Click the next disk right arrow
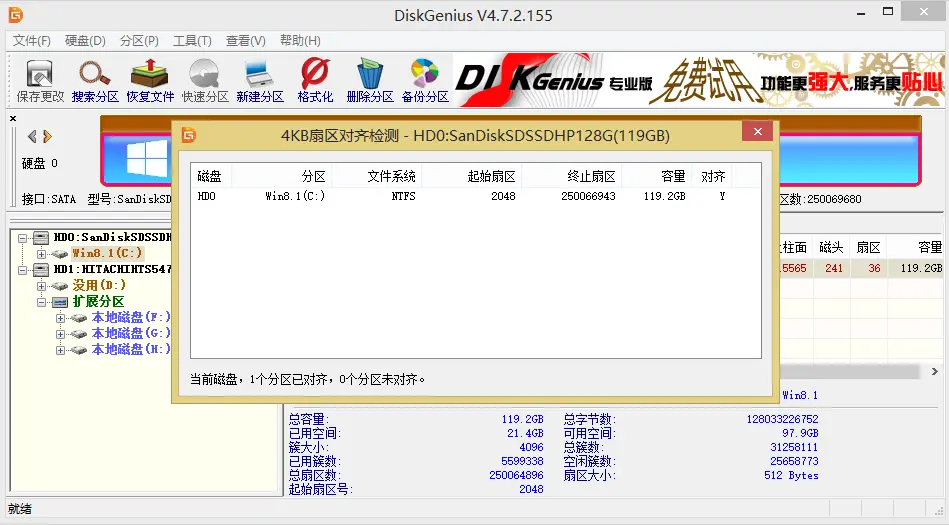 [47, 136]
